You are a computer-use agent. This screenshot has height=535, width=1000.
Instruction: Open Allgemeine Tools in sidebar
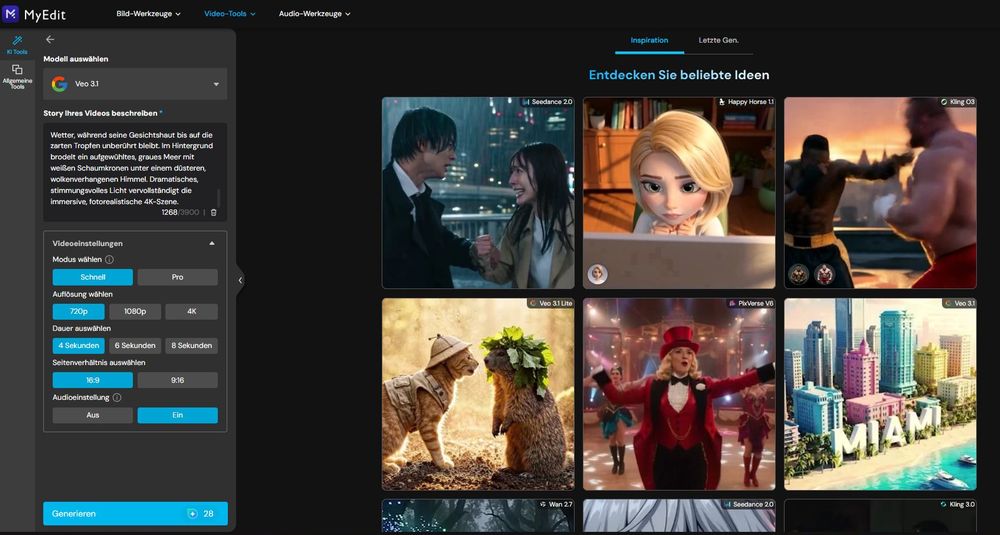[17, 76]
